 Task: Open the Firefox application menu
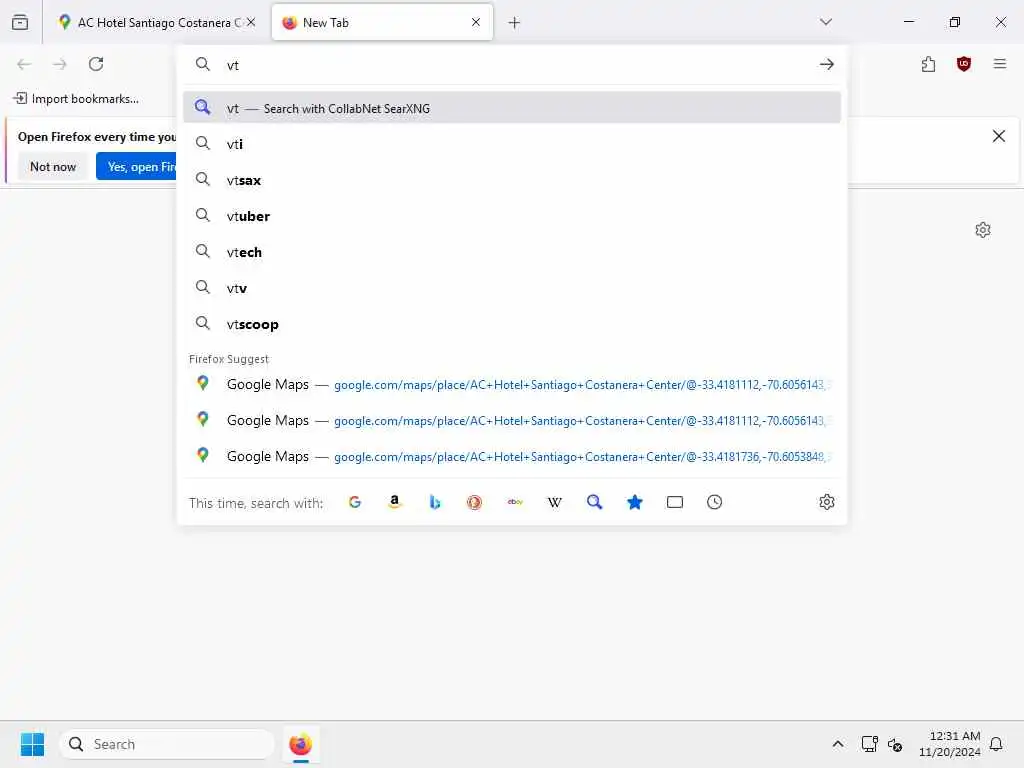1000,64
